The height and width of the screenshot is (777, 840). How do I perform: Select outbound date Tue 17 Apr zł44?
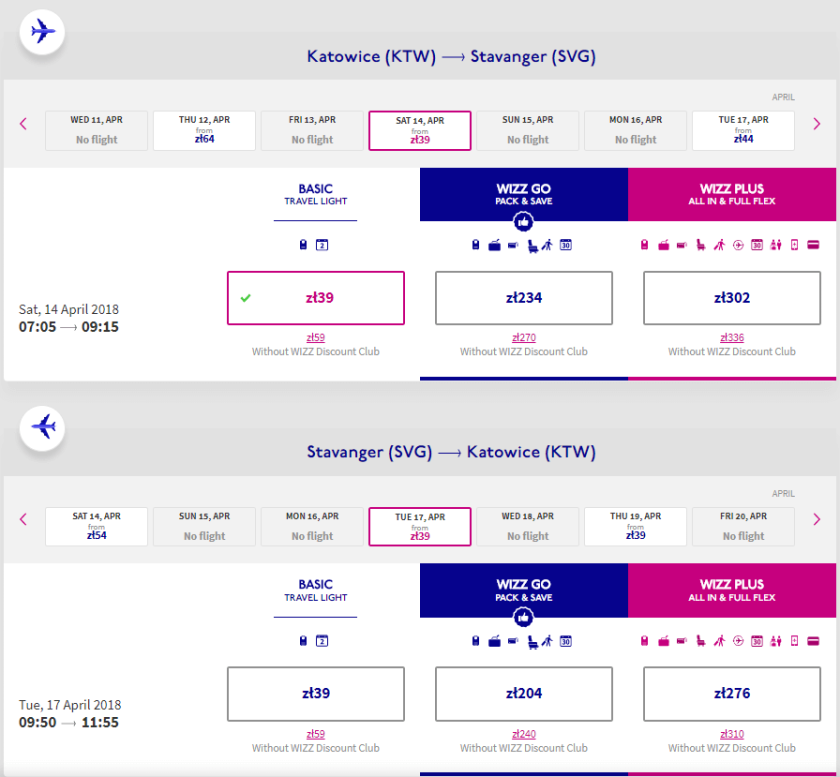coord(743,130)
